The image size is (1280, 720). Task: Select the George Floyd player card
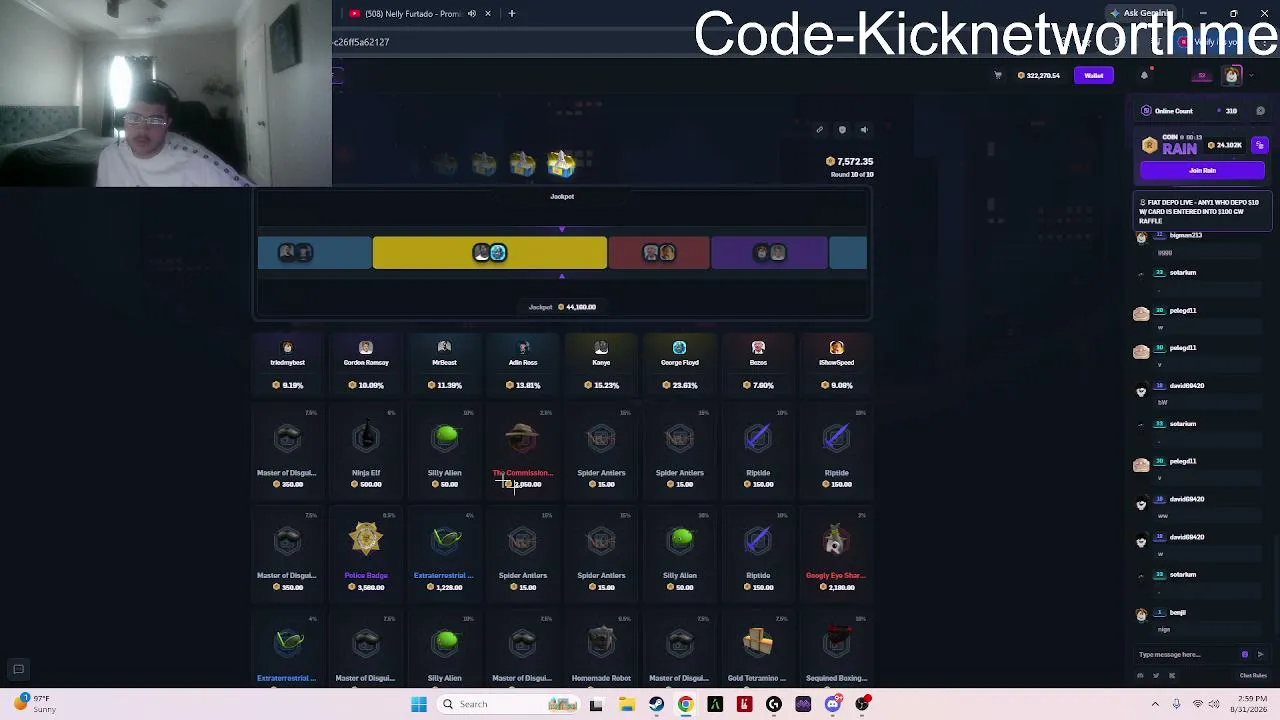point(680,366)
